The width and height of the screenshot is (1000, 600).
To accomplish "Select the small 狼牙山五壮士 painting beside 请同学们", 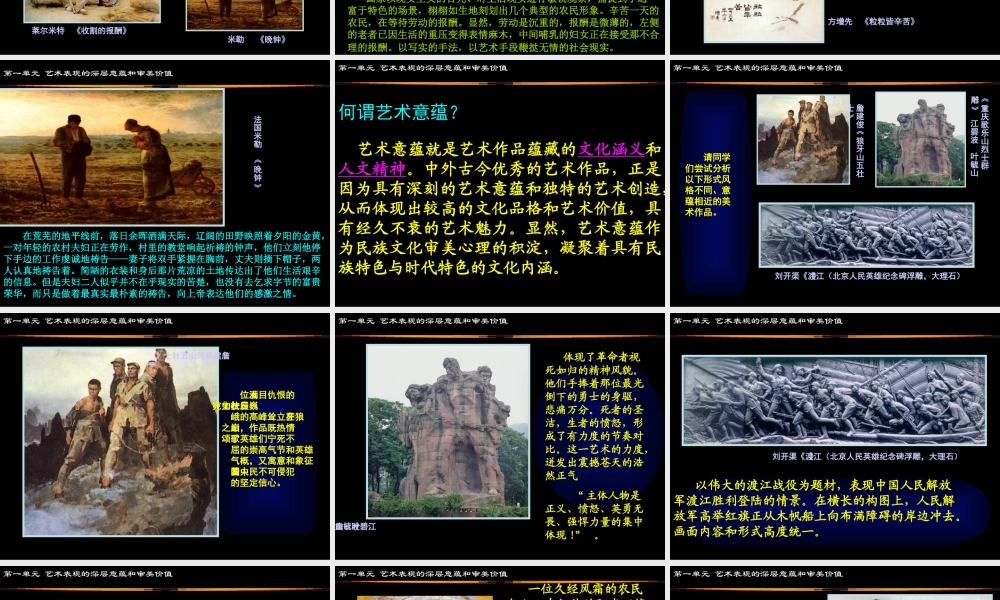I will [803, 140].
